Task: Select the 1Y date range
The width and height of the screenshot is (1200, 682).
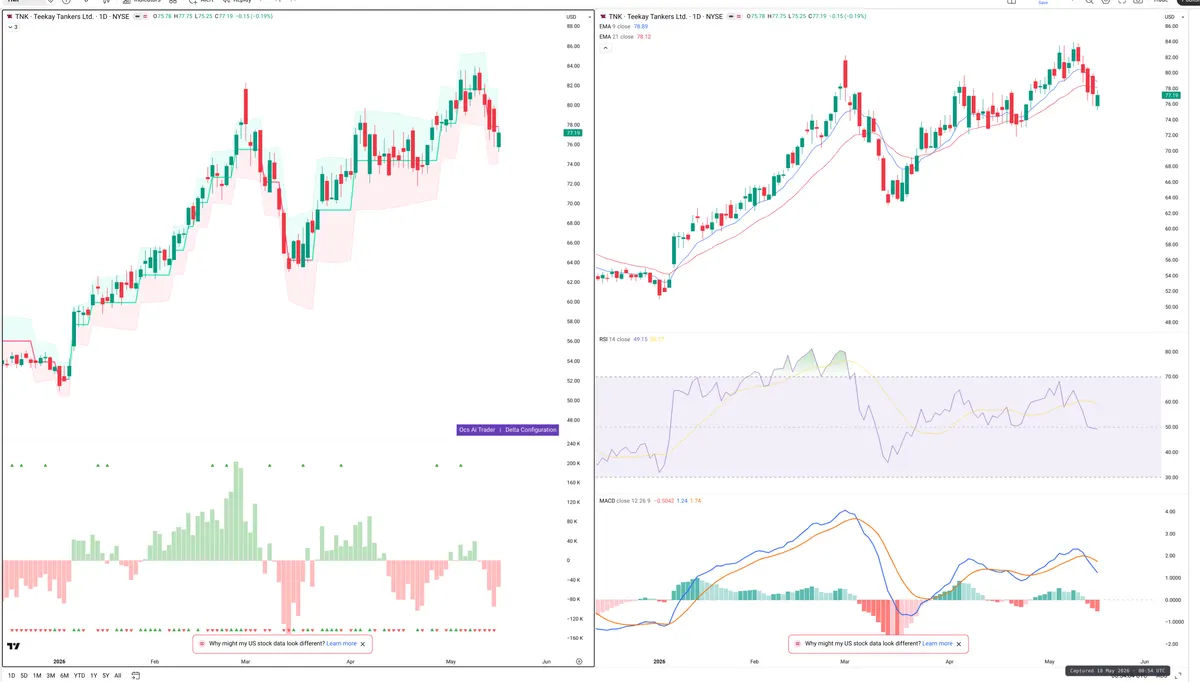Action: [x=93, y=676]
